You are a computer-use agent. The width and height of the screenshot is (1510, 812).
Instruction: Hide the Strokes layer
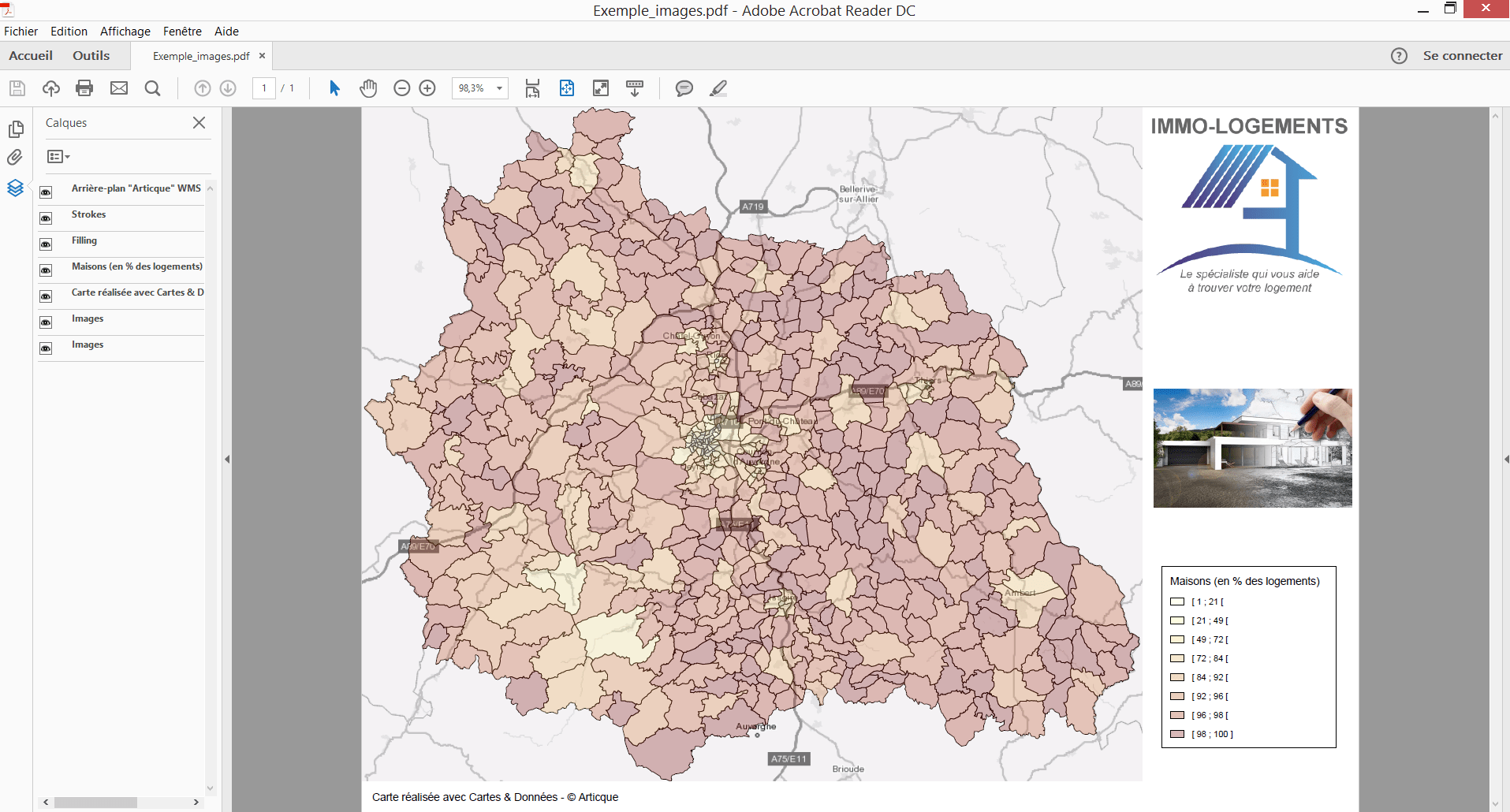click(x=46, y=218)
